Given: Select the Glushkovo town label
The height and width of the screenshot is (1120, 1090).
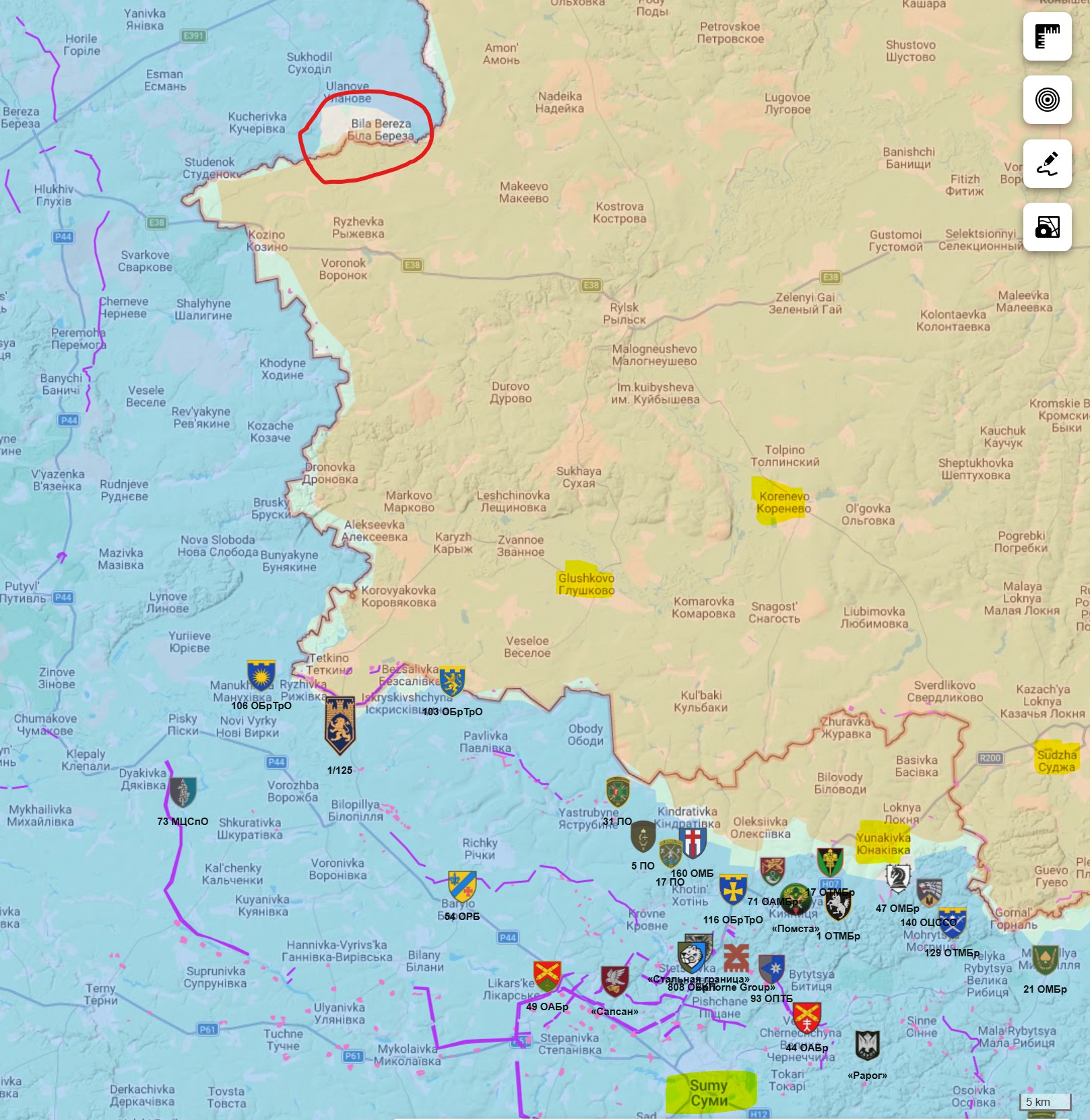Looking at the screenshot, I should point(586,584).
